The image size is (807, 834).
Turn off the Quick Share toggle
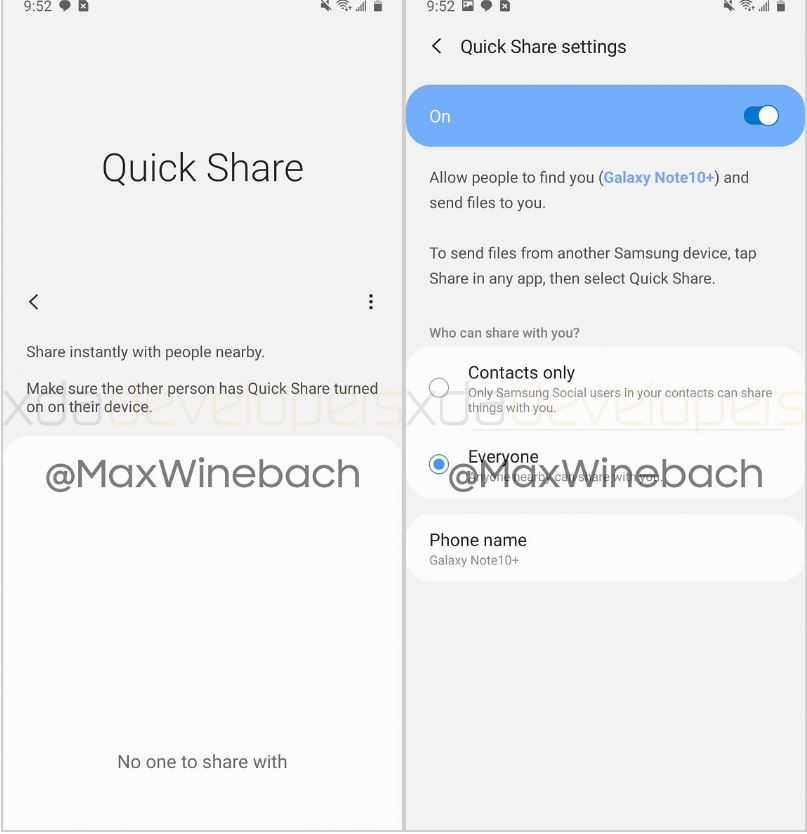[761, 116]
